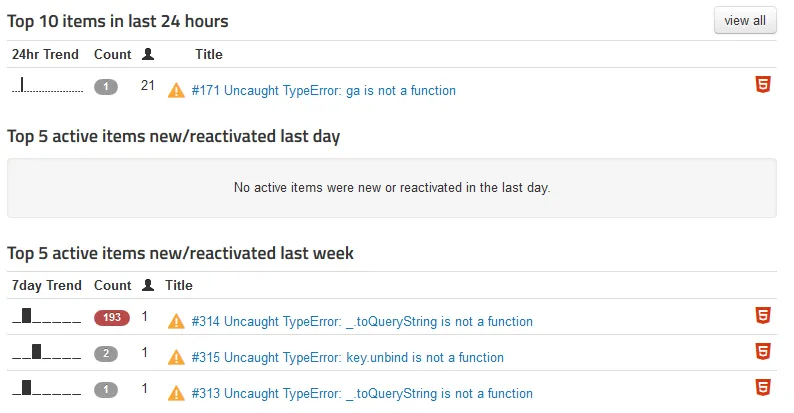The height and width of the screenshot is (413, 794).
Task: Click the person icon in the 7-day table header
Action: [148, 285]
